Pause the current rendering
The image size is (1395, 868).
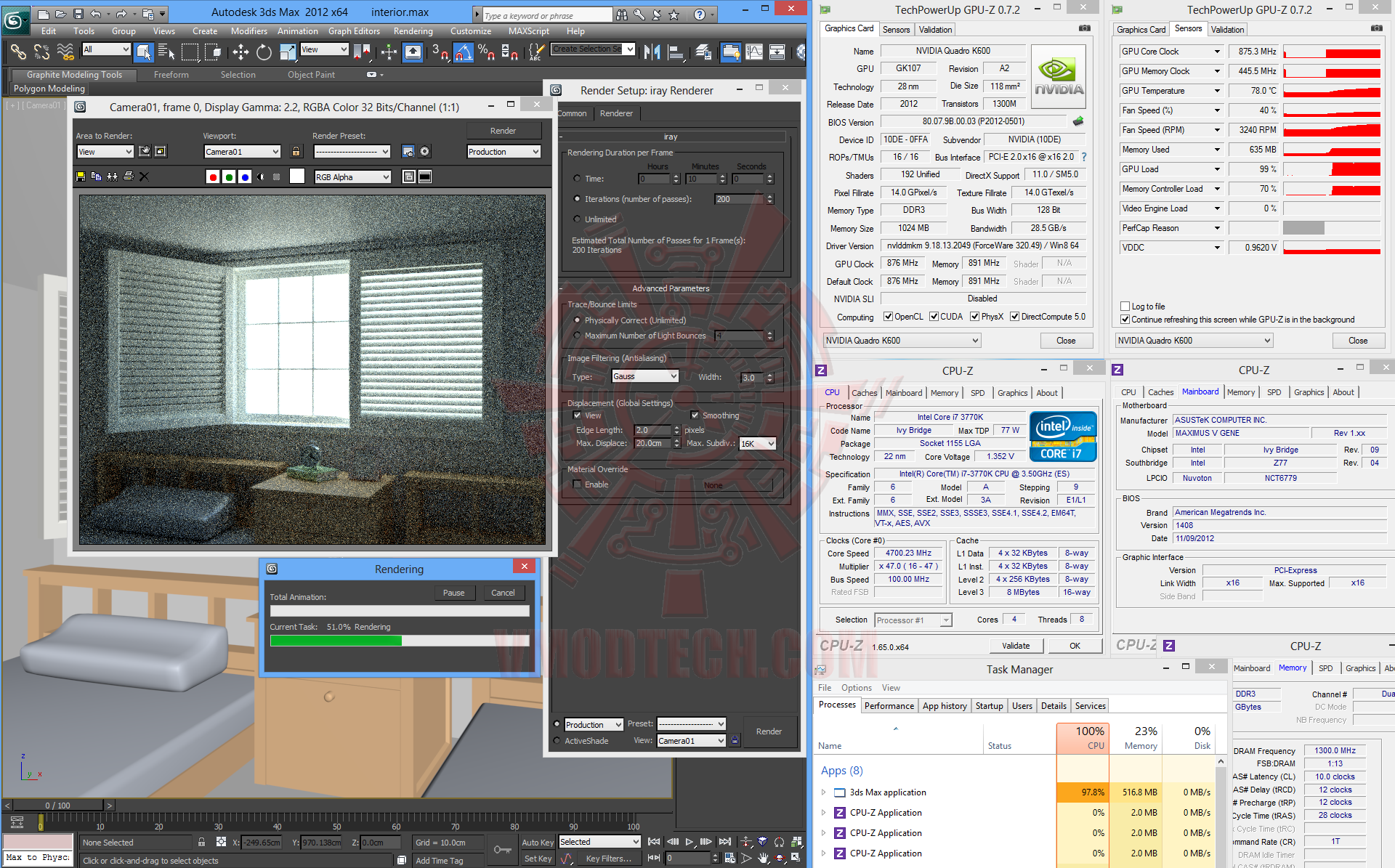tap(453, 593)
